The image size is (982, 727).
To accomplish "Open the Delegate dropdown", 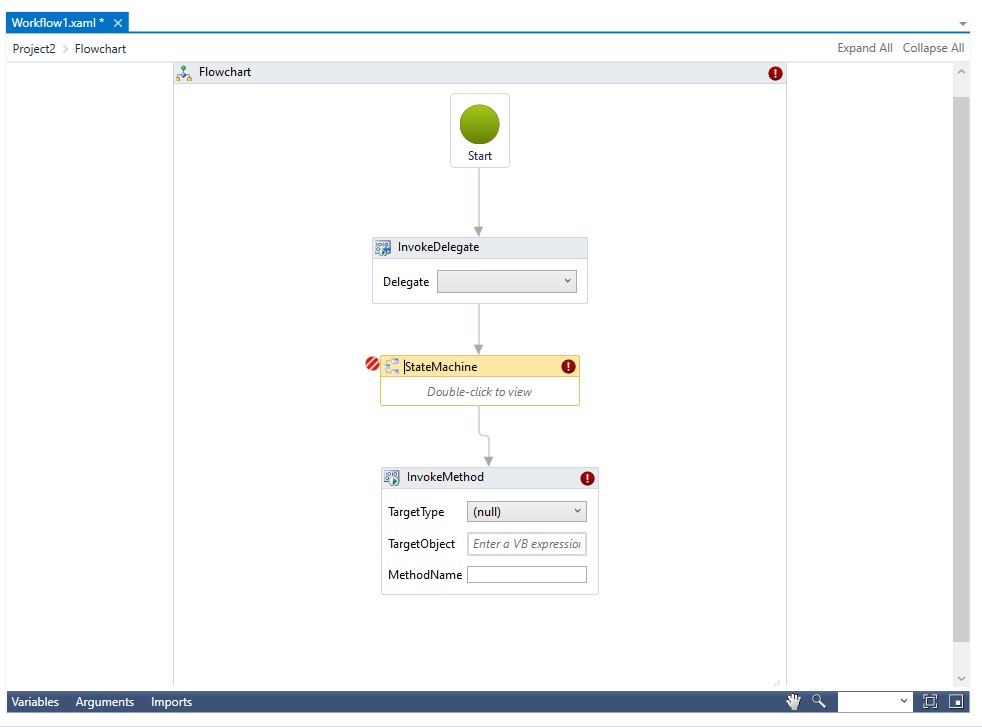I will pos(507,282).
